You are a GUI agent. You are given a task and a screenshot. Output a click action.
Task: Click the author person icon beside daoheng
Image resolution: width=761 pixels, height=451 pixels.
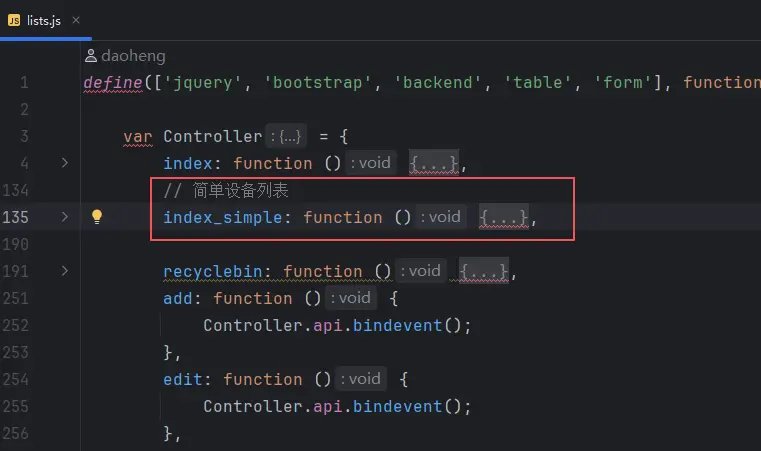[91, 57]
